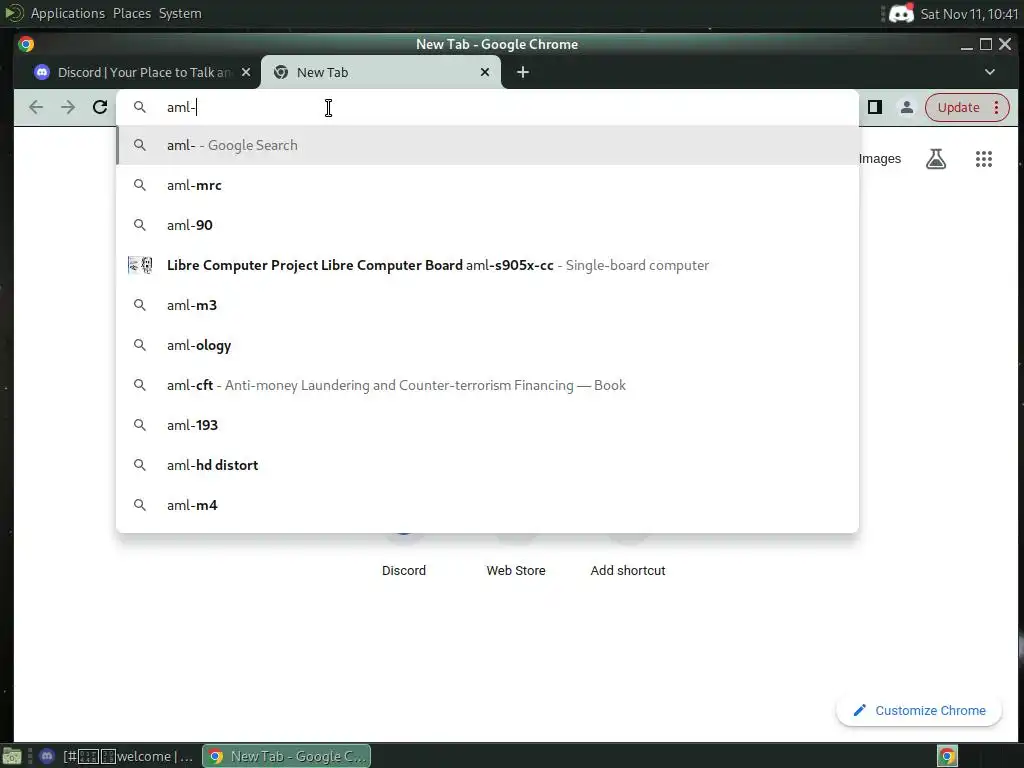Click search icon beside 'aml-hd distort'

pos(140,465)
